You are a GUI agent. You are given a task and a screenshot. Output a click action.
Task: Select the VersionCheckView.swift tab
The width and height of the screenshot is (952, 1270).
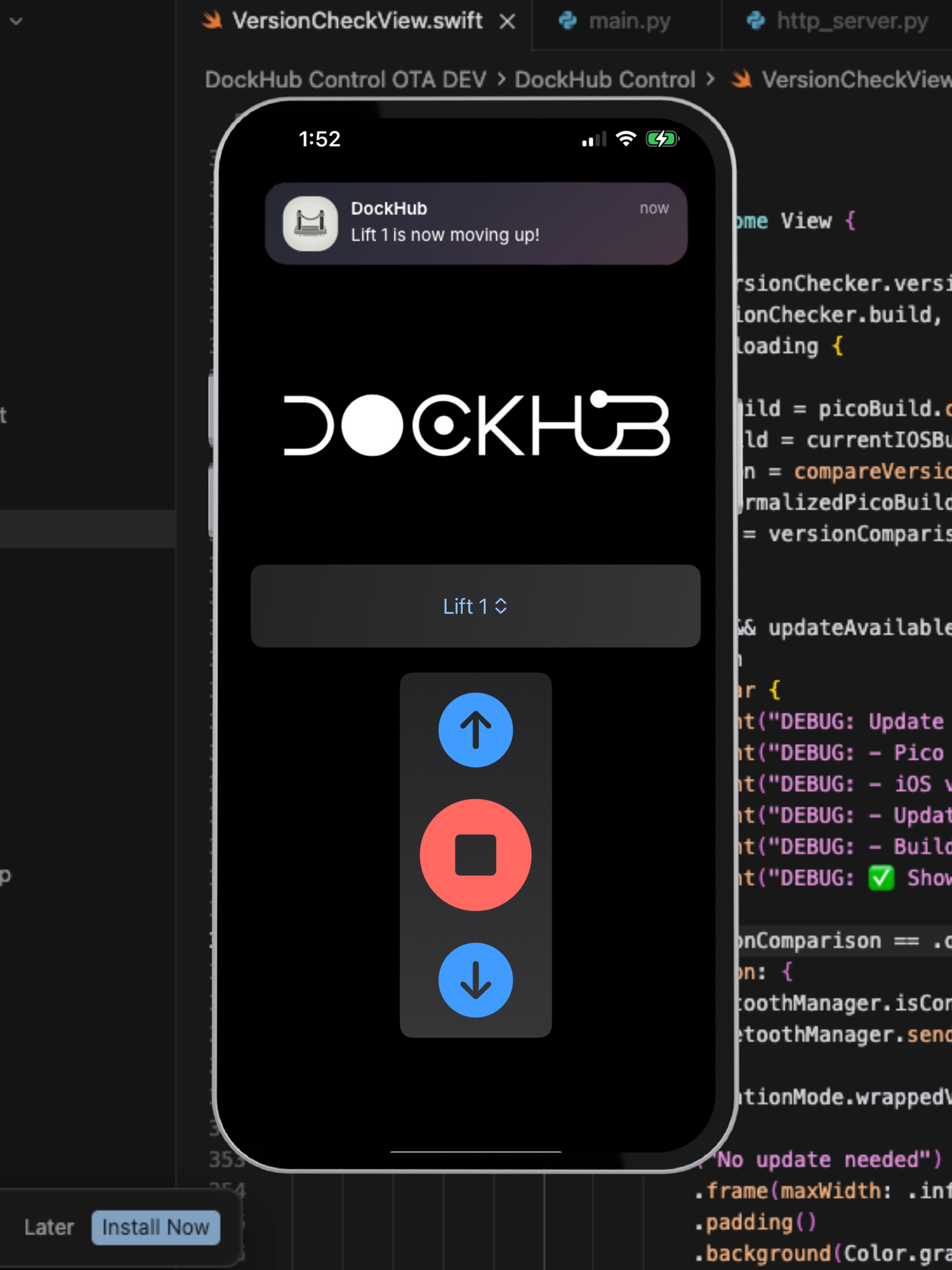(357, 21)
